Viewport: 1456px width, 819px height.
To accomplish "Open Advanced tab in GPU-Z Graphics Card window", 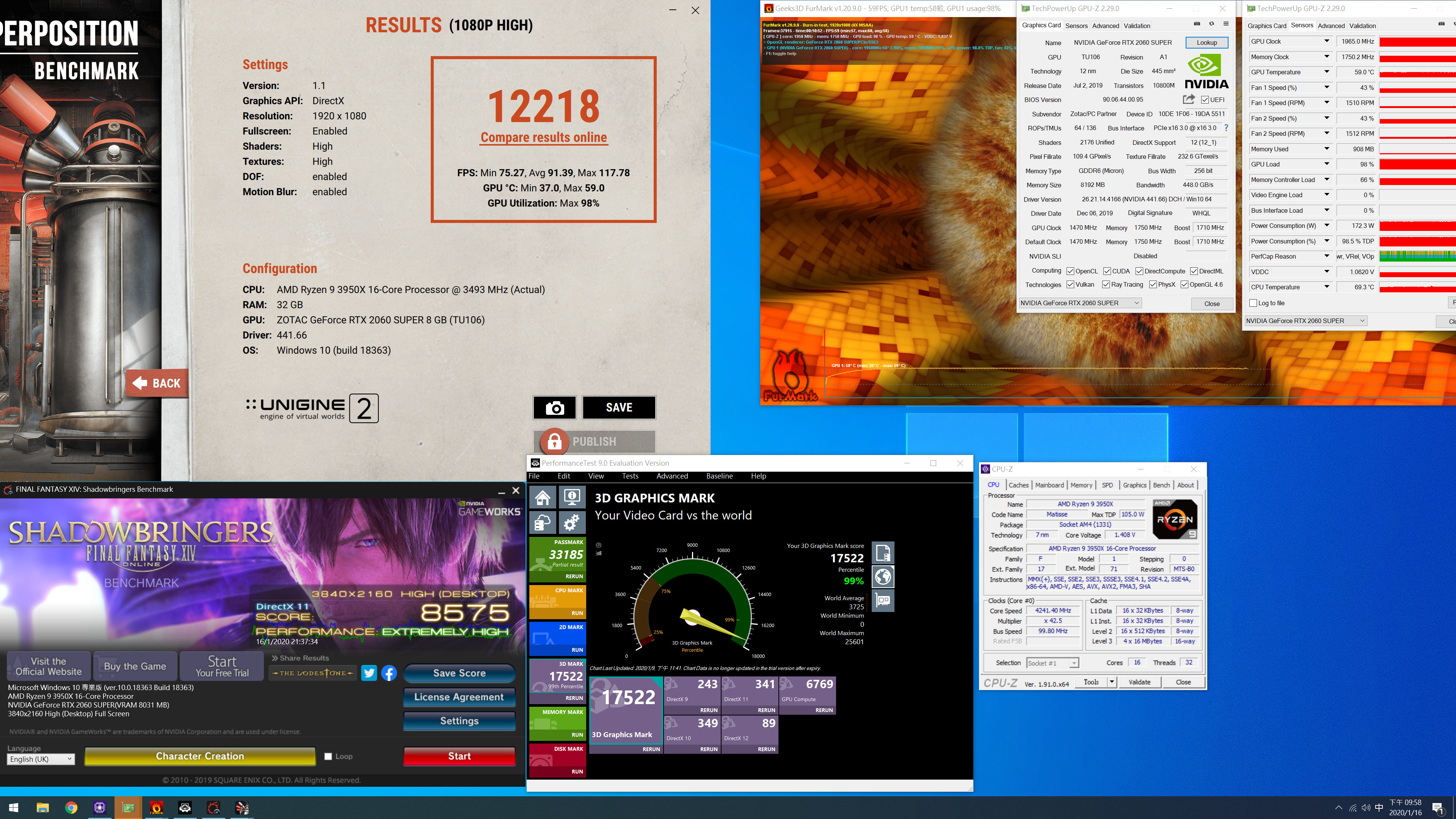I will [1105, 25].
